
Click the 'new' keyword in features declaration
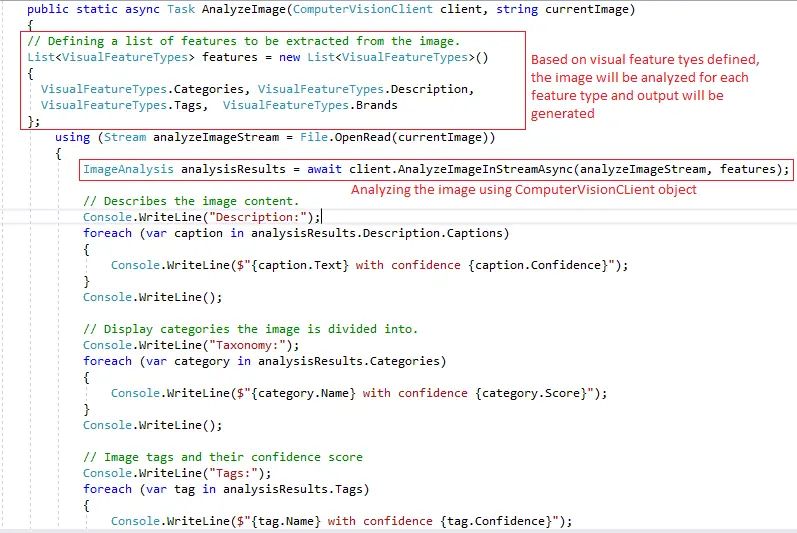click(x=290, y=57)
